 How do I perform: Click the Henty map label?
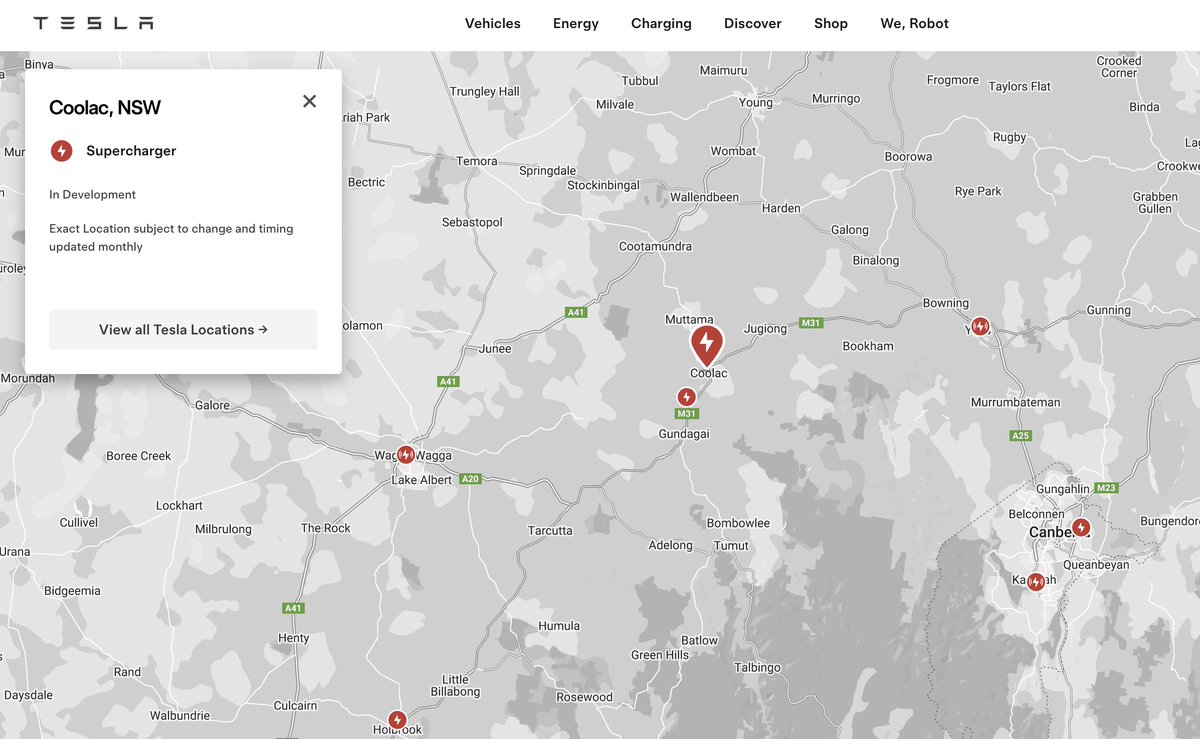(294, 638)
